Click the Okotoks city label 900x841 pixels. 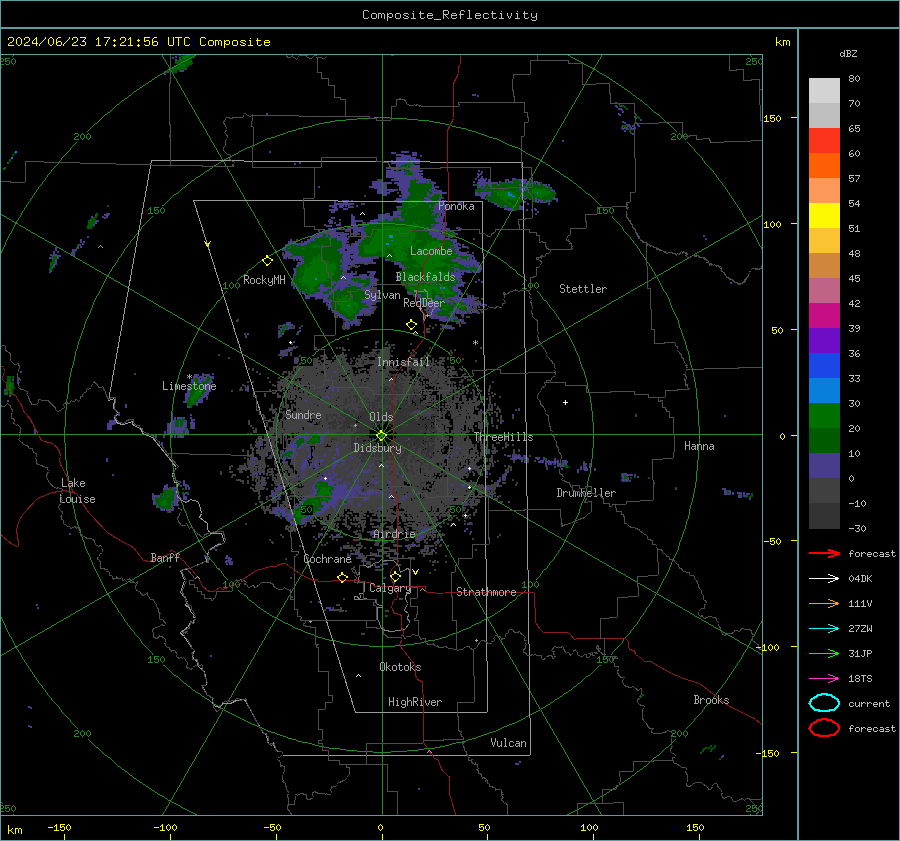click(x=400, y=667)
